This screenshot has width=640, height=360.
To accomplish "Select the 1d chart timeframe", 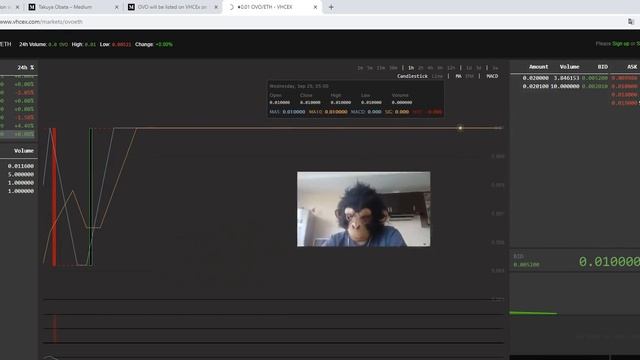I will pyautogui.click(x=469, y=68).
